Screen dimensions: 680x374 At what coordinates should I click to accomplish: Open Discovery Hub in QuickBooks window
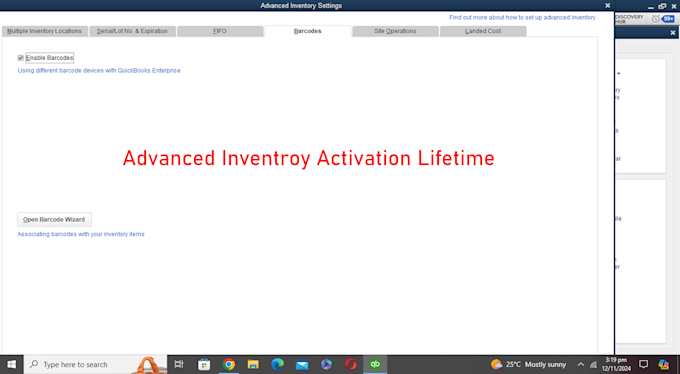coord(629,19)
